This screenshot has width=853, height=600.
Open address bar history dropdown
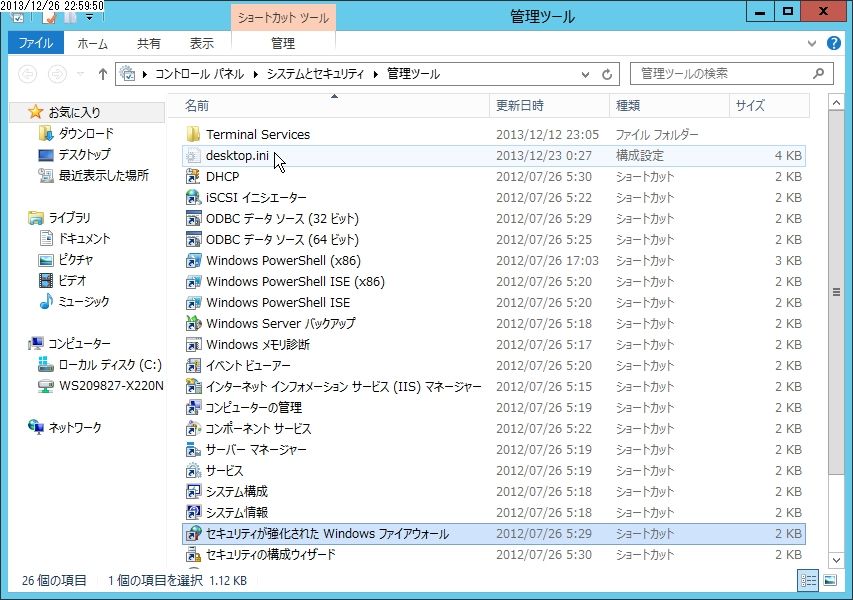pos(585,74)
